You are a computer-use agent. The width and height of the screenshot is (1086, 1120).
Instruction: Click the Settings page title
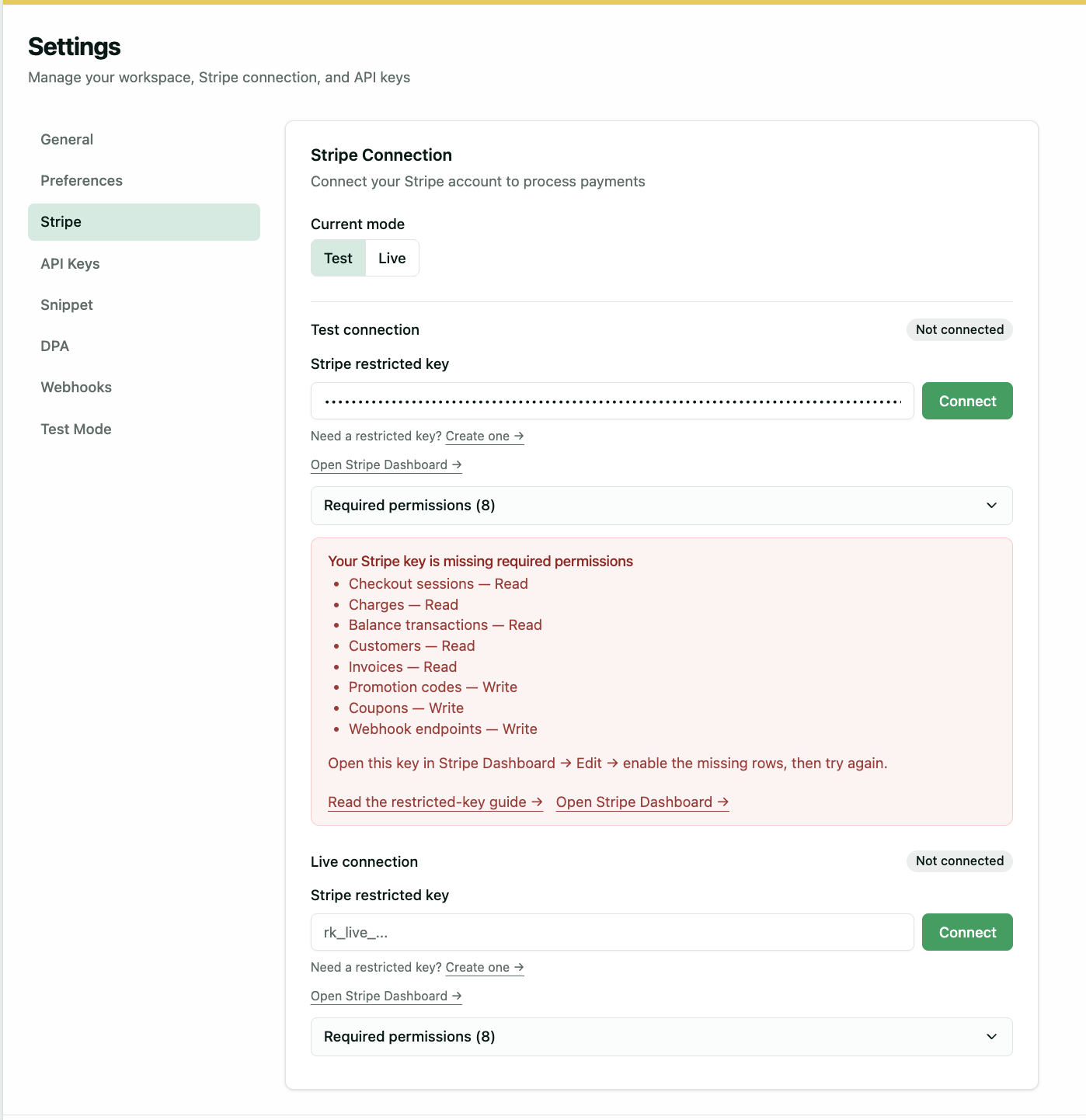(x=75, y=47)
